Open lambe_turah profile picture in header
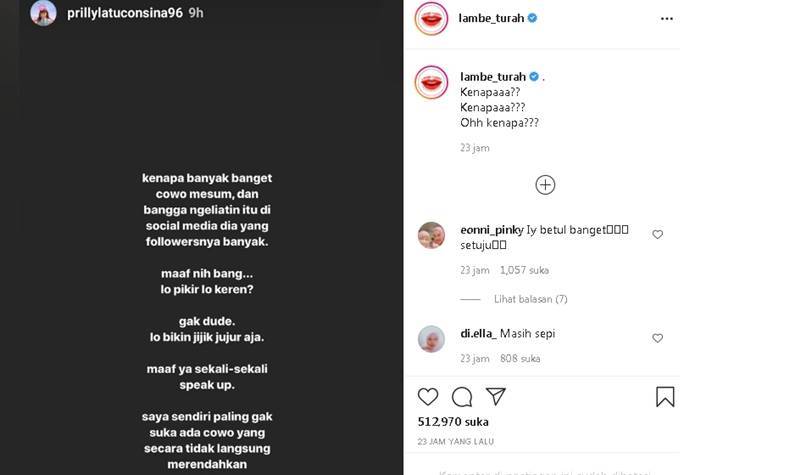Image resolution: width=800 pixels, height=475 pixels. click(431, 18)
